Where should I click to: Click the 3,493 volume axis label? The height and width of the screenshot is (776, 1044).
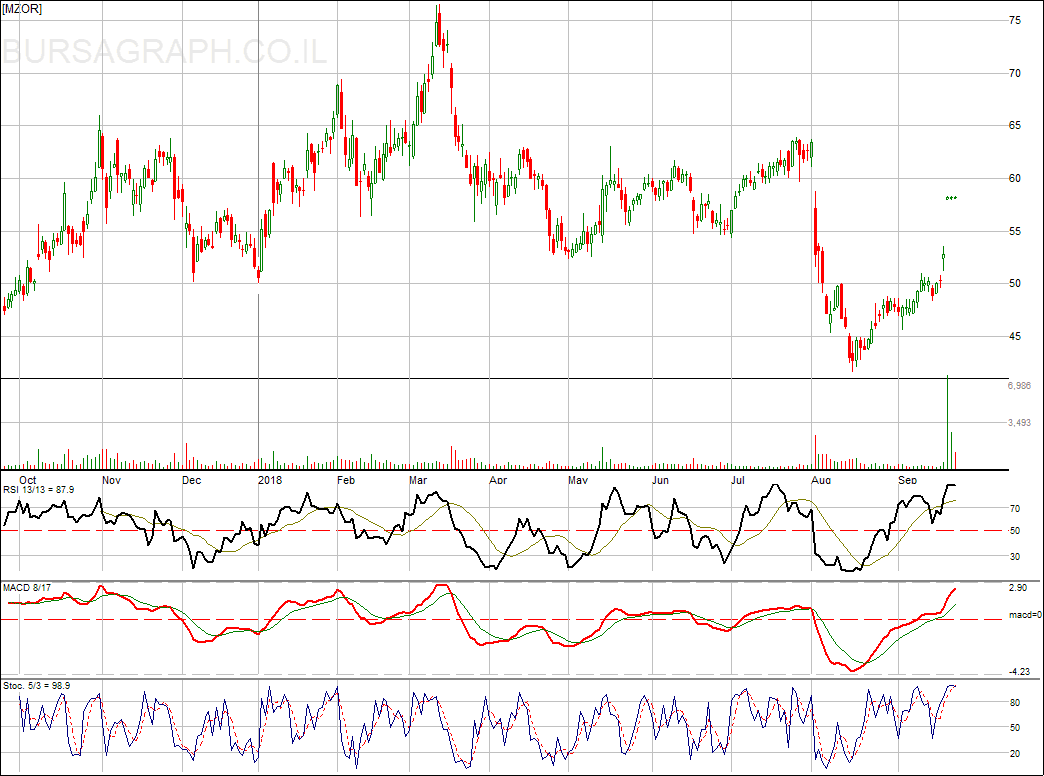coord(1019,422)
